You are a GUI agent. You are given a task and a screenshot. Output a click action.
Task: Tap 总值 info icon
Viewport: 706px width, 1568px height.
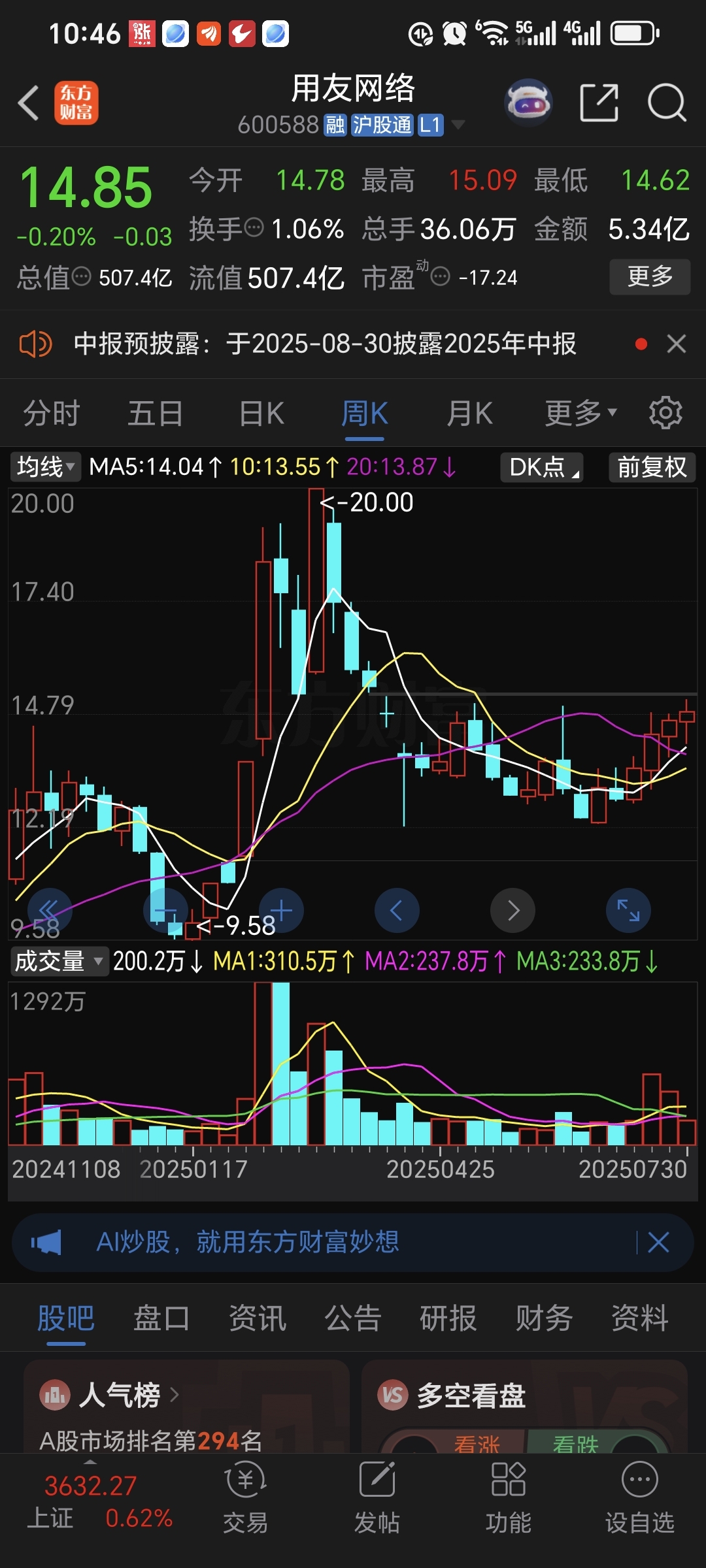tap(82, 277)
